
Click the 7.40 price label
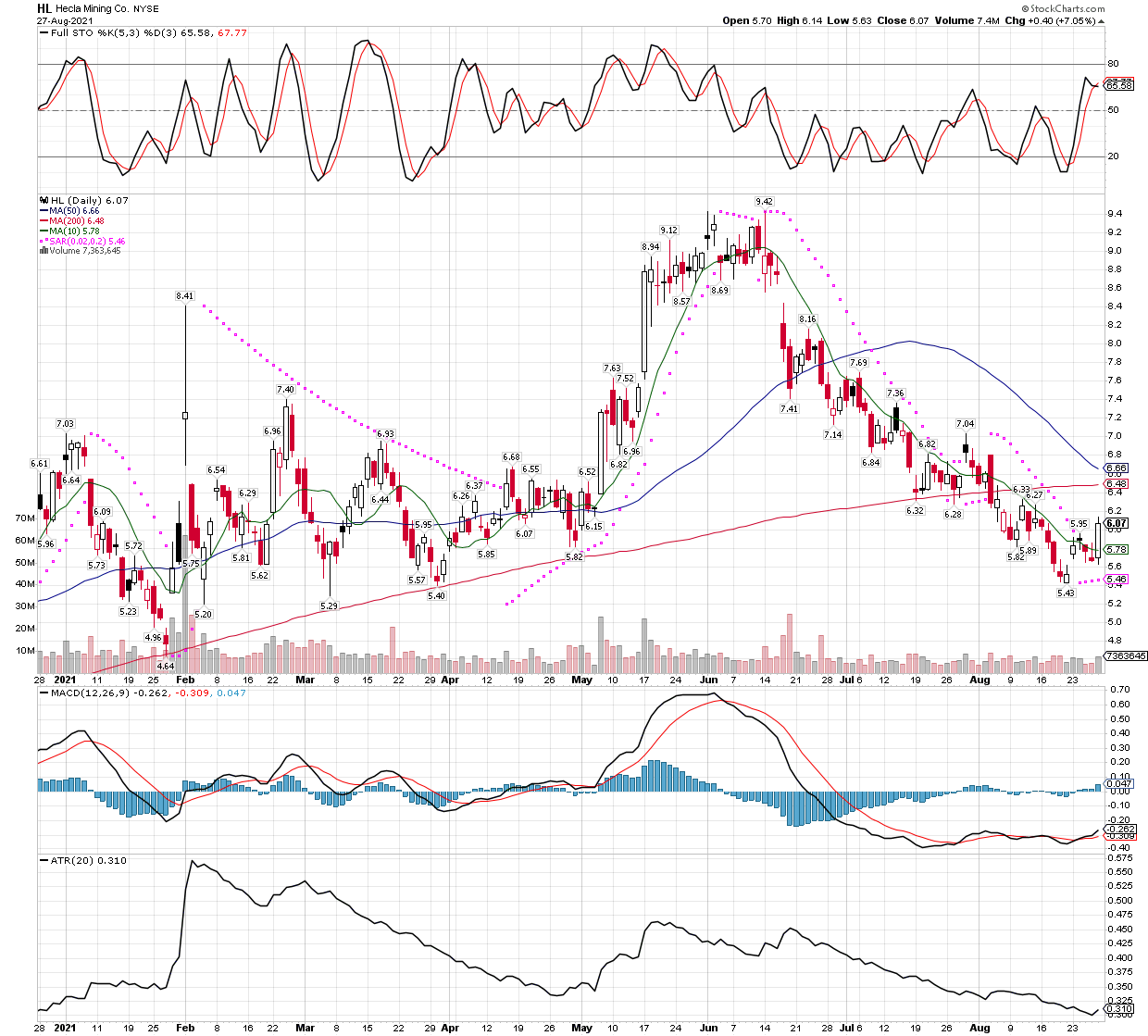coord(285,390)
